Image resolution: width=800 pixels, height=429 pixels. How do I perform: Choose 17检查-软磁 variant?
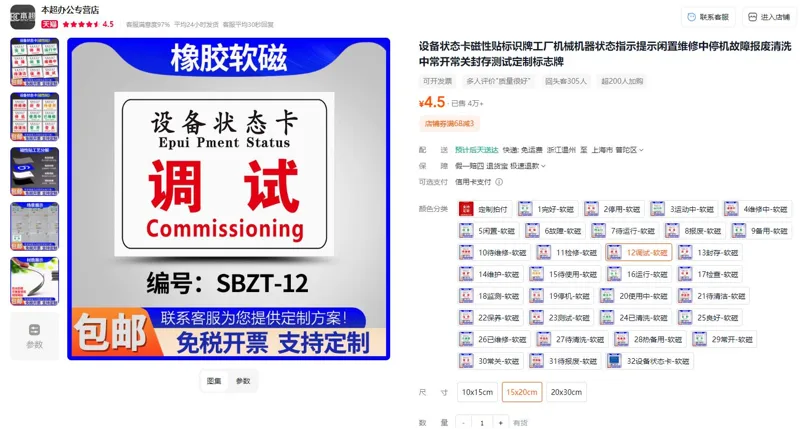710,274
